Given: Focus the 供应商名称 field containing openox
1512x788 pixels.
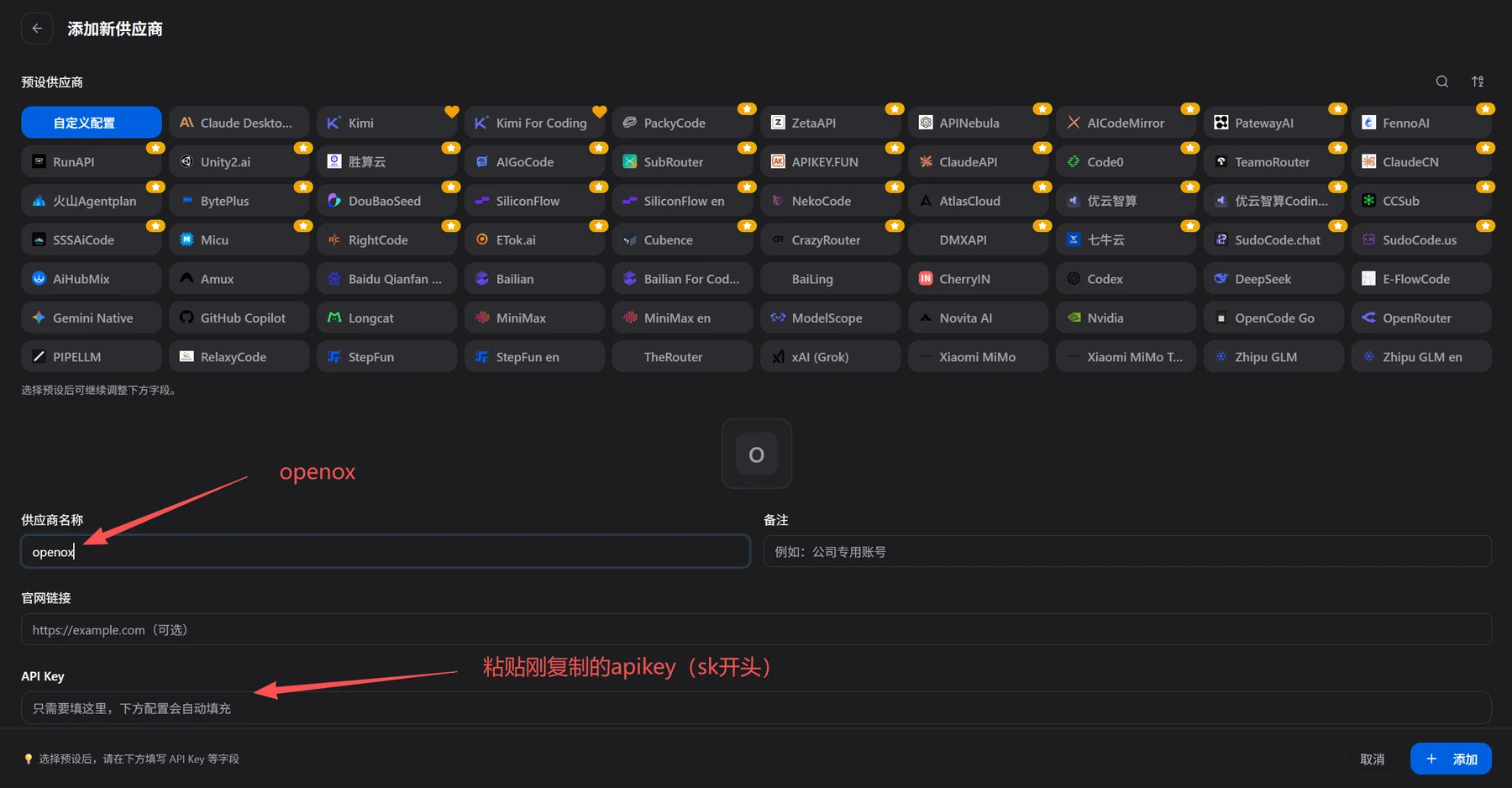Looking at the screenshot, I should coord(386,551).
